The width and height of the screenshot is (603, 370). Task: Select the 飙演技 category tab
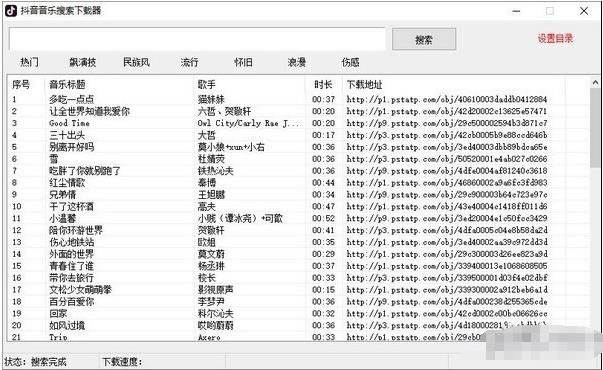[x=83, y=62]
